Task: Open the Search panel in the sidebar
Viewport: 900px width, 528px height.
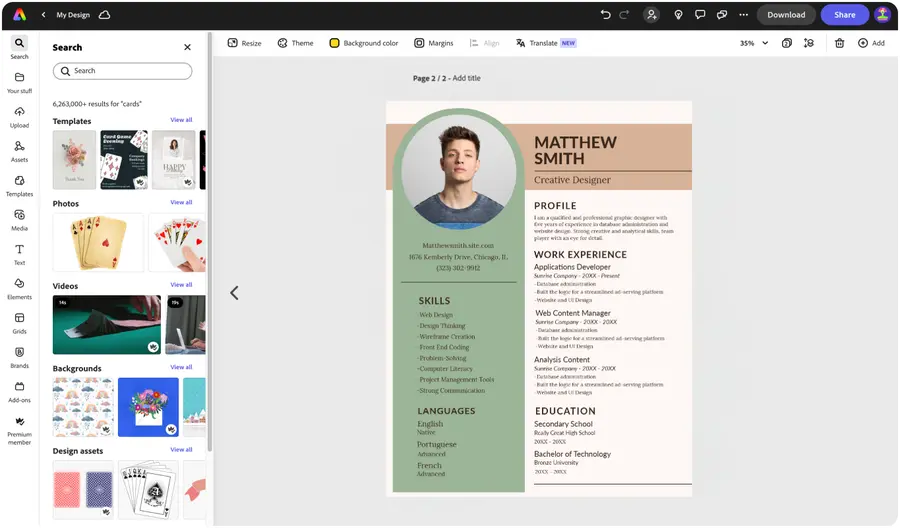Action: click(19, 48)
